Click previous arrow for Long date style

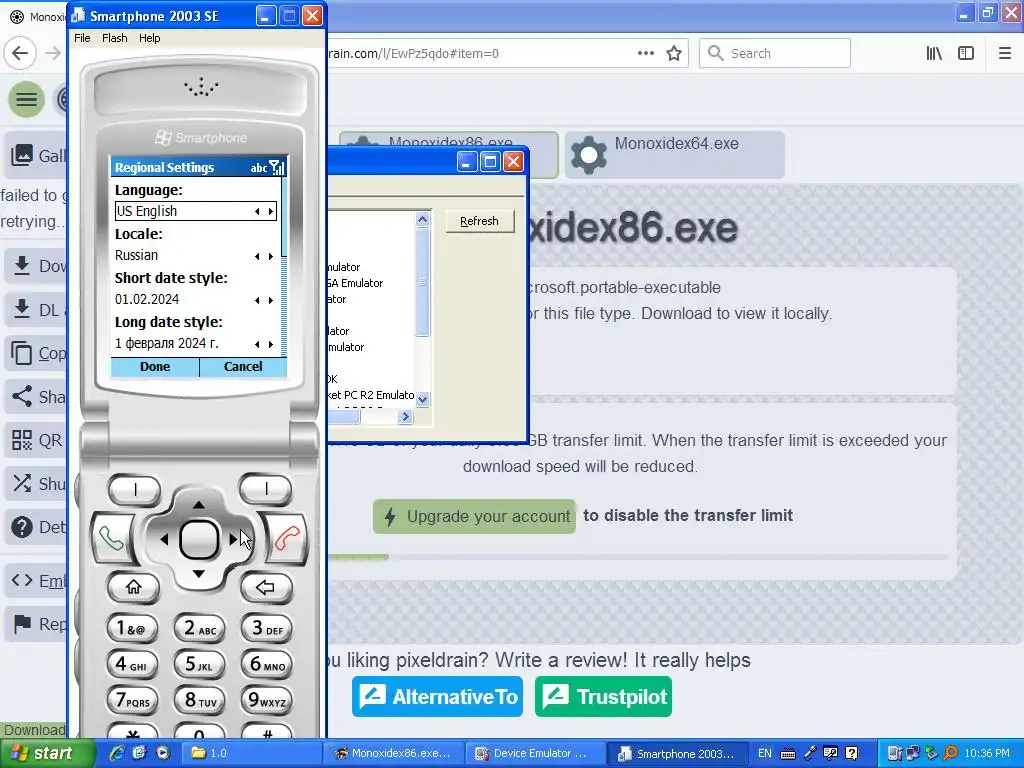point(257,344)
